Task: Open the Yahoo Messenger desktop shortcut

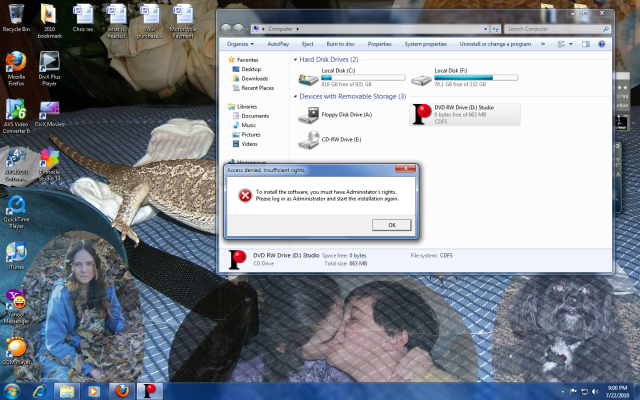Action: point(16,307)
